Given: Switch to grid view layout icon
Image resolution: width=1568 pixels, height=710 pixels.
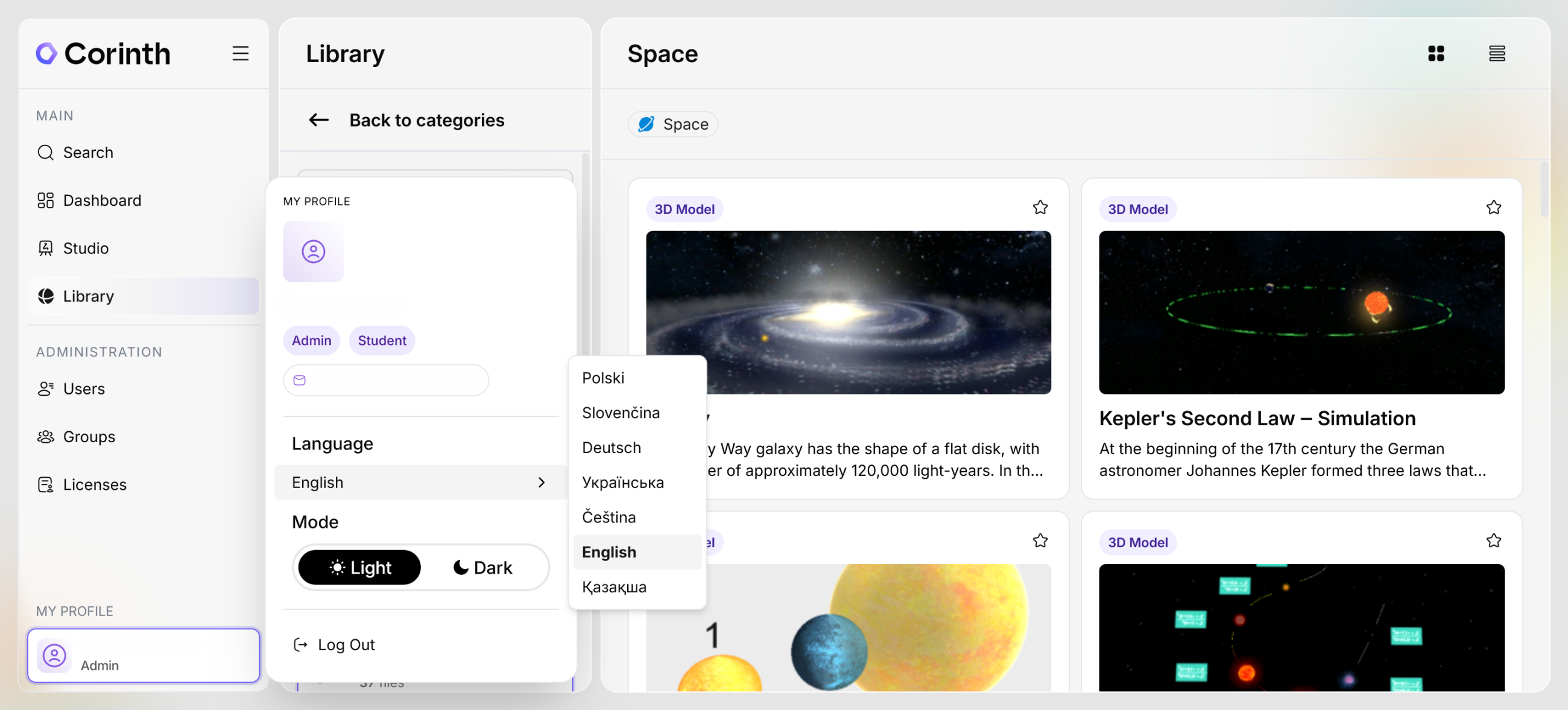Looking at the screenshot, I should pyautogui.click(x=1435, y=54).
